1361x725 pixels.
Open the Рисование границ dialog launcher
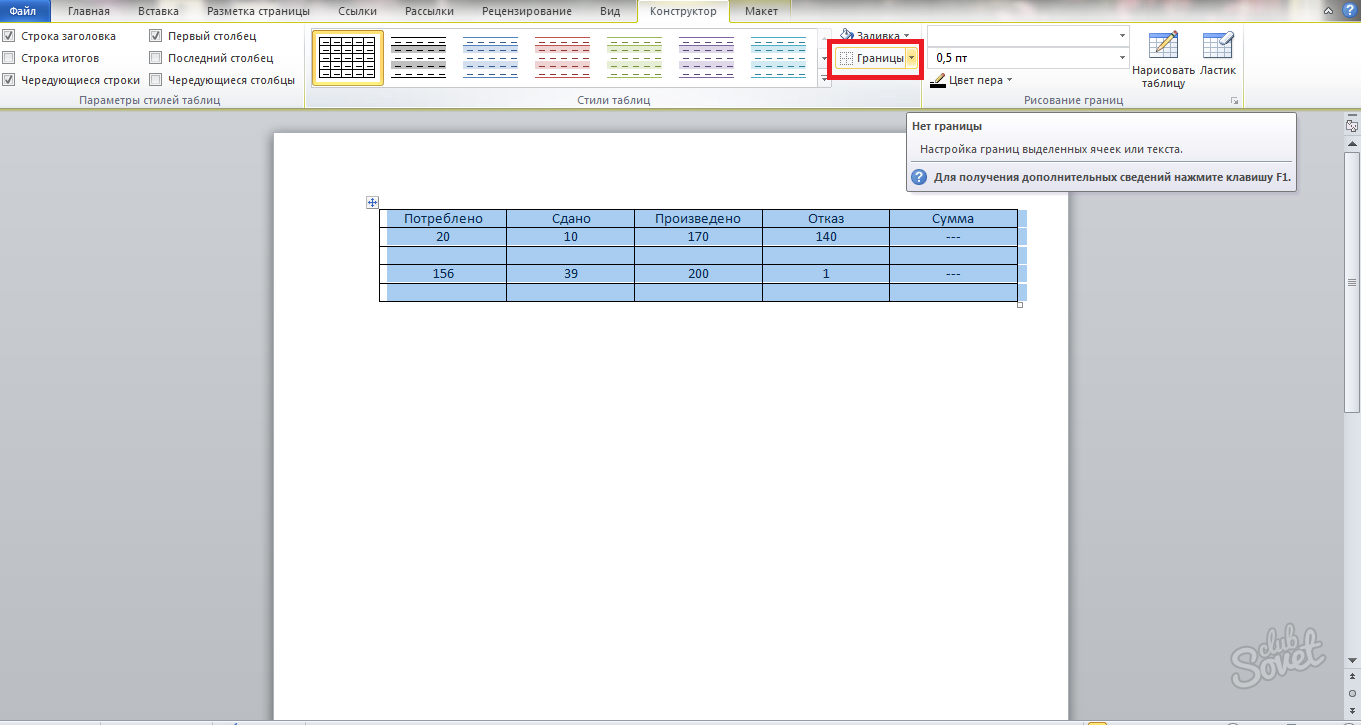tap(1235, 101)
